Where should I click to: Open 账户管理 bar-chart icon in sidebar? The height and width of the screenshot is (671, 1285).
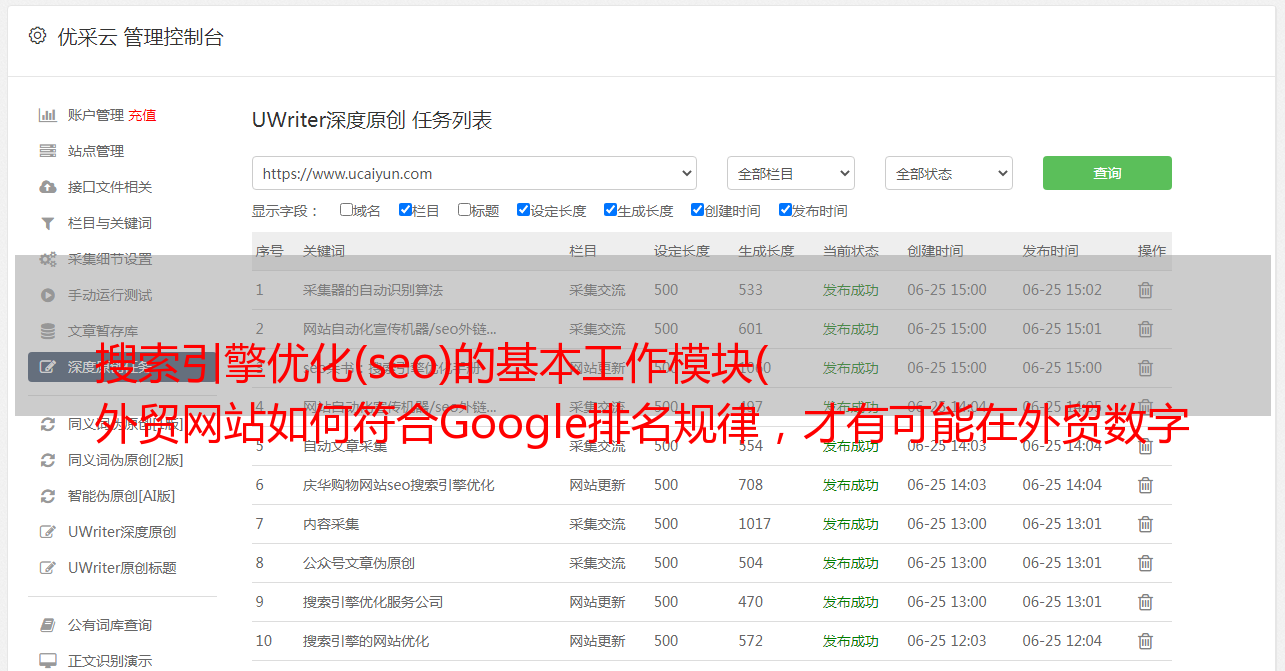[47, 115]
